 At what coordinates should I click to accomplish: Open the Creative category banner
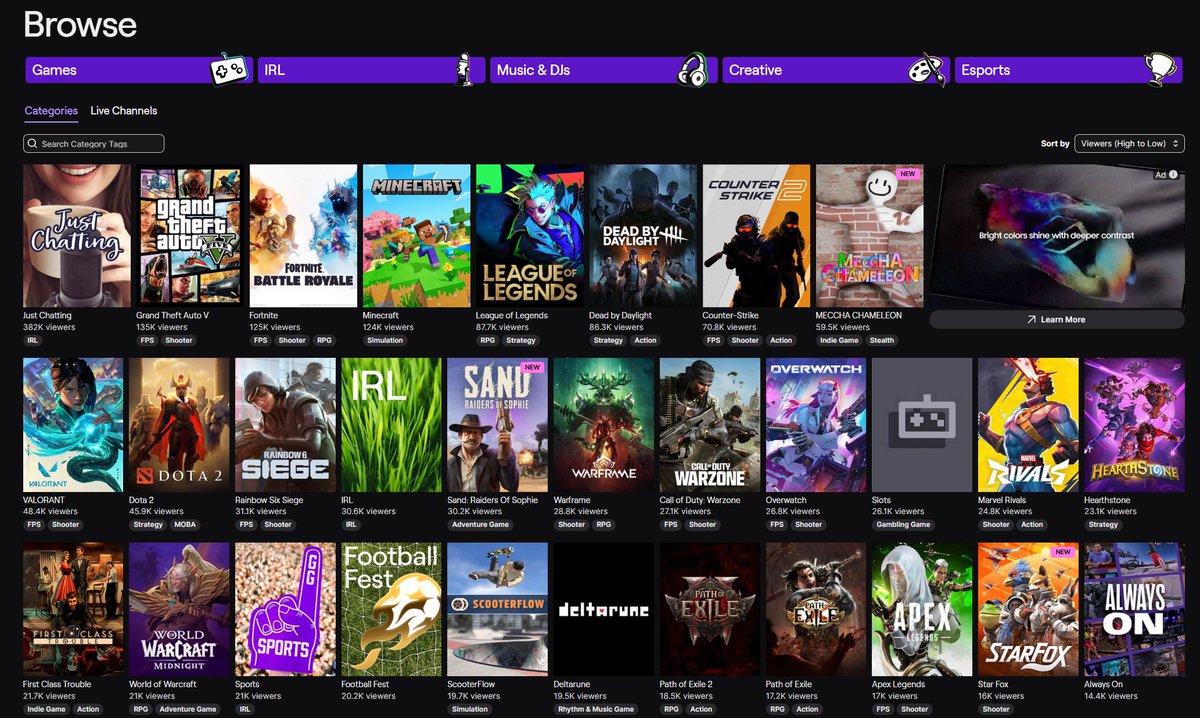tap(834, 70)
